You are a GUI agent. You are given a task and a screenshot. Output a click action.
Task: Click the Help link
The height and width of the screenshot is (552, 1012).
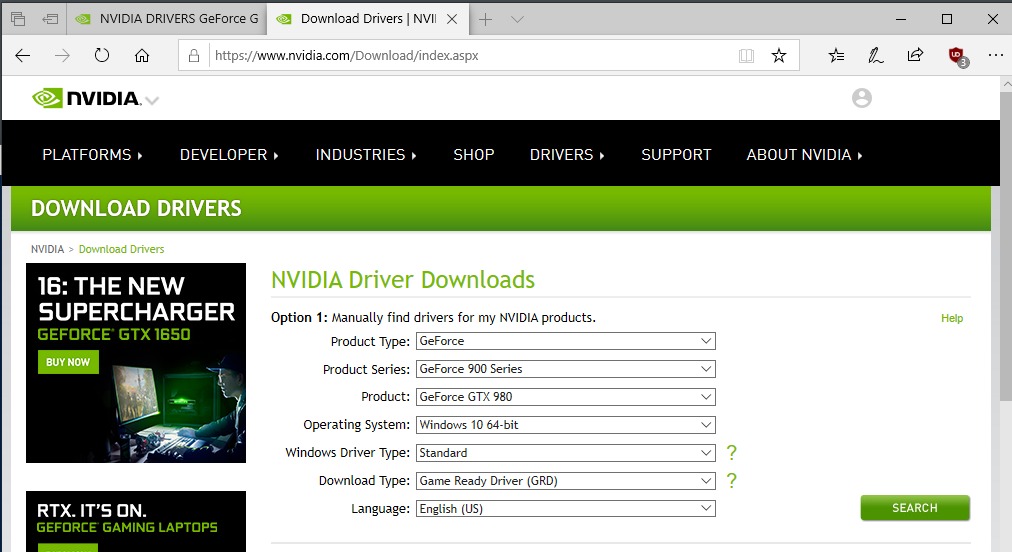[952, 318]
